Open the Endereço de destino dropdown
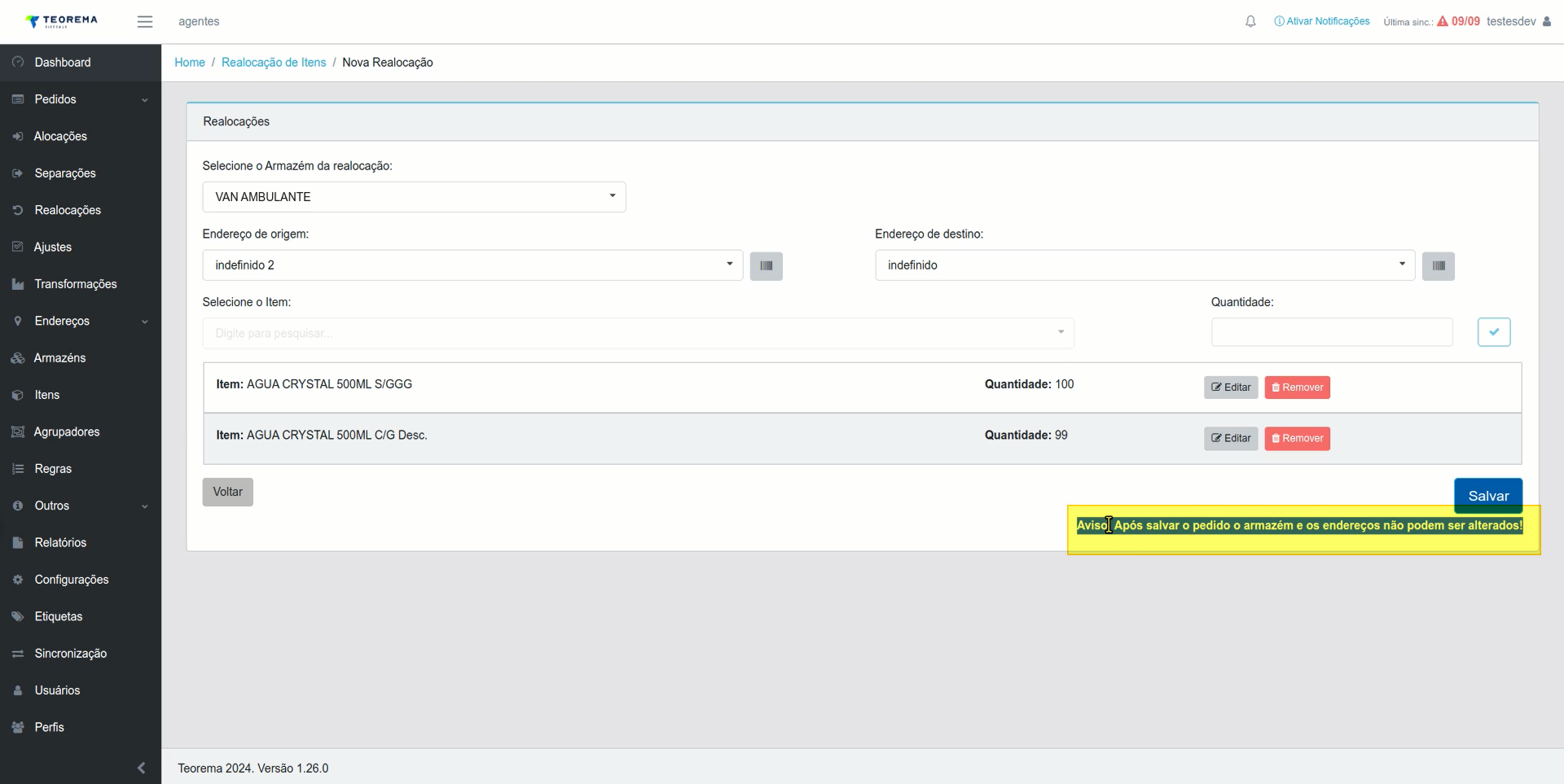Screen dimensions: 1564x784 coord(1144,265)
